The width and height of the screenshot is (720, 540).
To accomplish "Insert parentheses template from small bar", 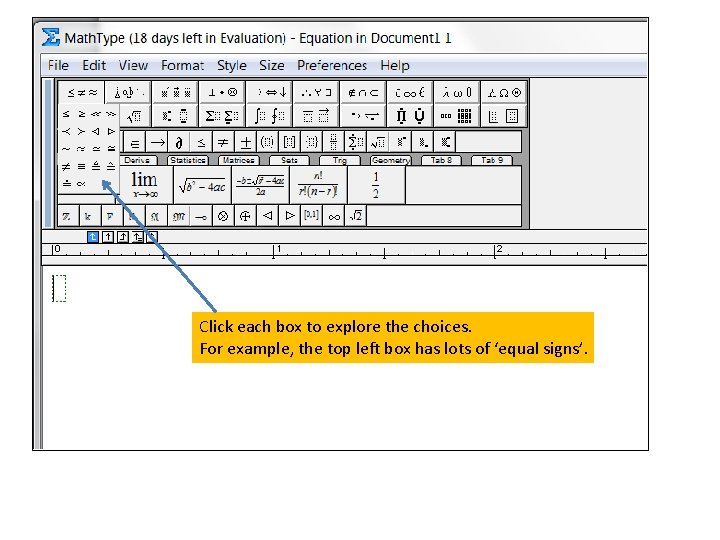I will tap(268, 142).
